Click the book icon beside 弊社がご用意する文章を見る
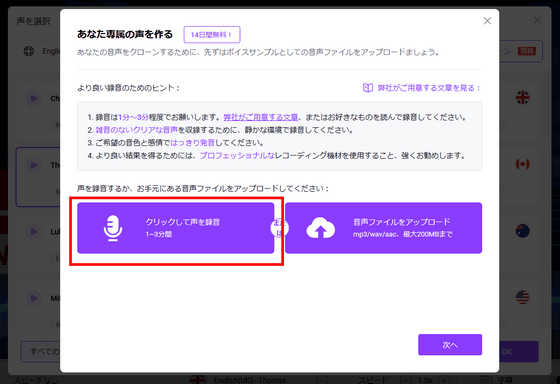 (x=368, y=88)
